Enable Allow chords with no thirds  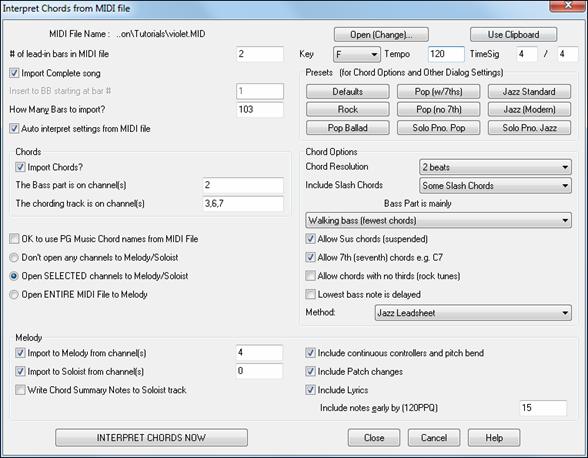(310, 276)
